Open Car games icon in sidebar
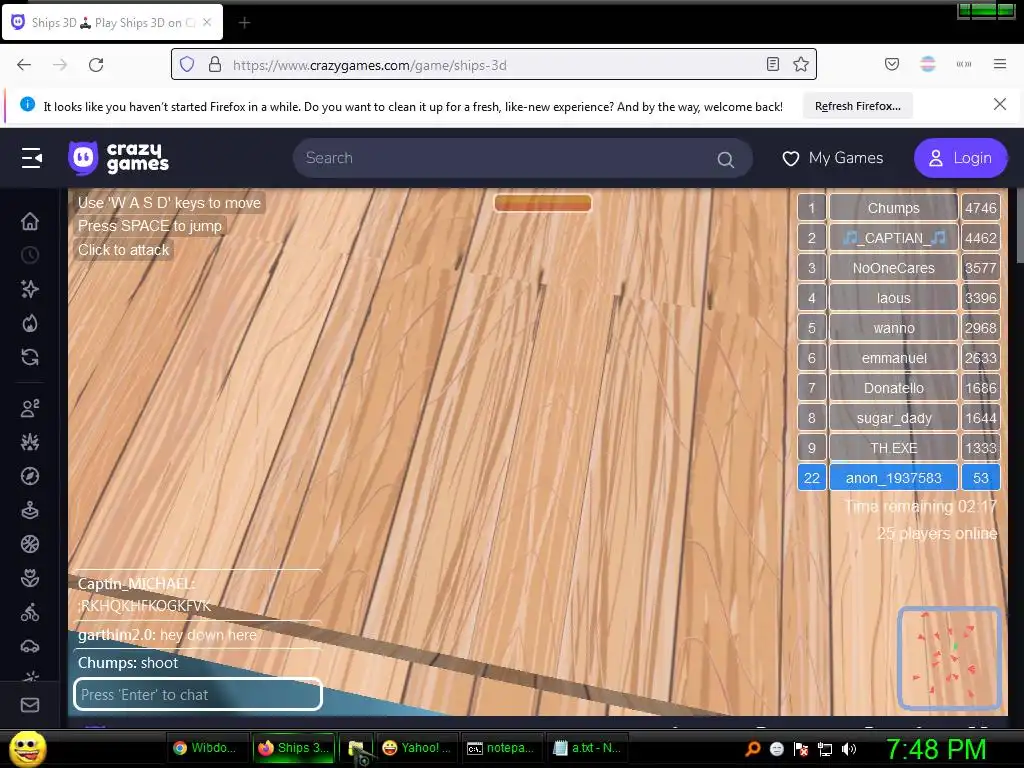Viewport: 1024px width, 768px height. (x=30, y=647)
